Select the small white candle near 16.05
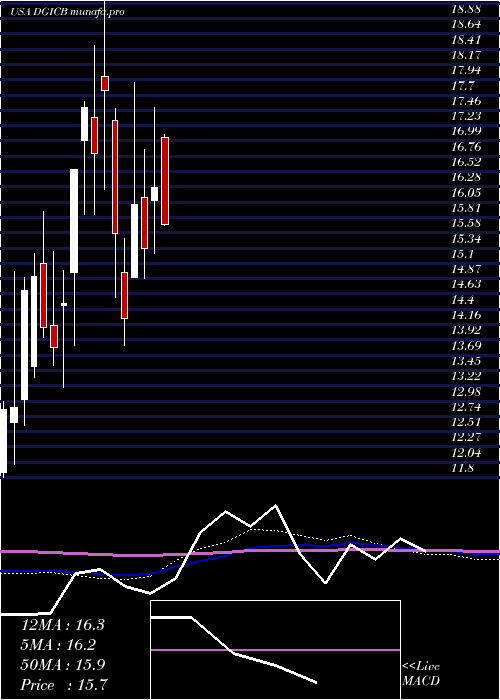500x700 pixels. point(155,194)
